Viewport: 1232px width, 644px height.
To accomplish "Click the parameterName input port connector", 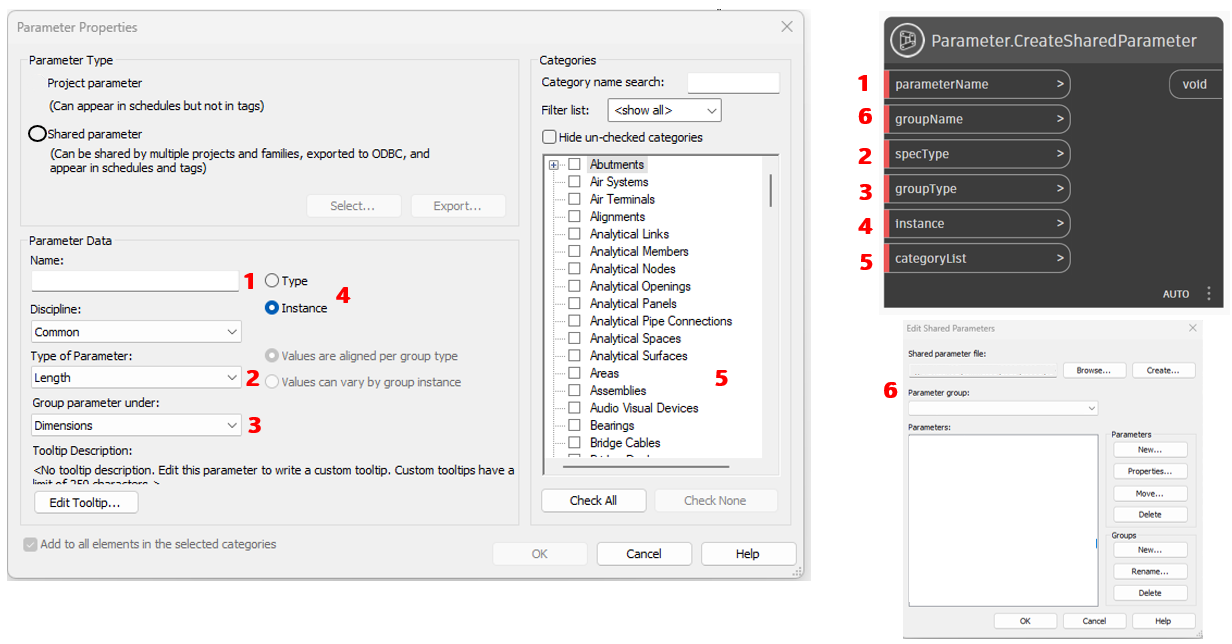I will (1062, 84).
